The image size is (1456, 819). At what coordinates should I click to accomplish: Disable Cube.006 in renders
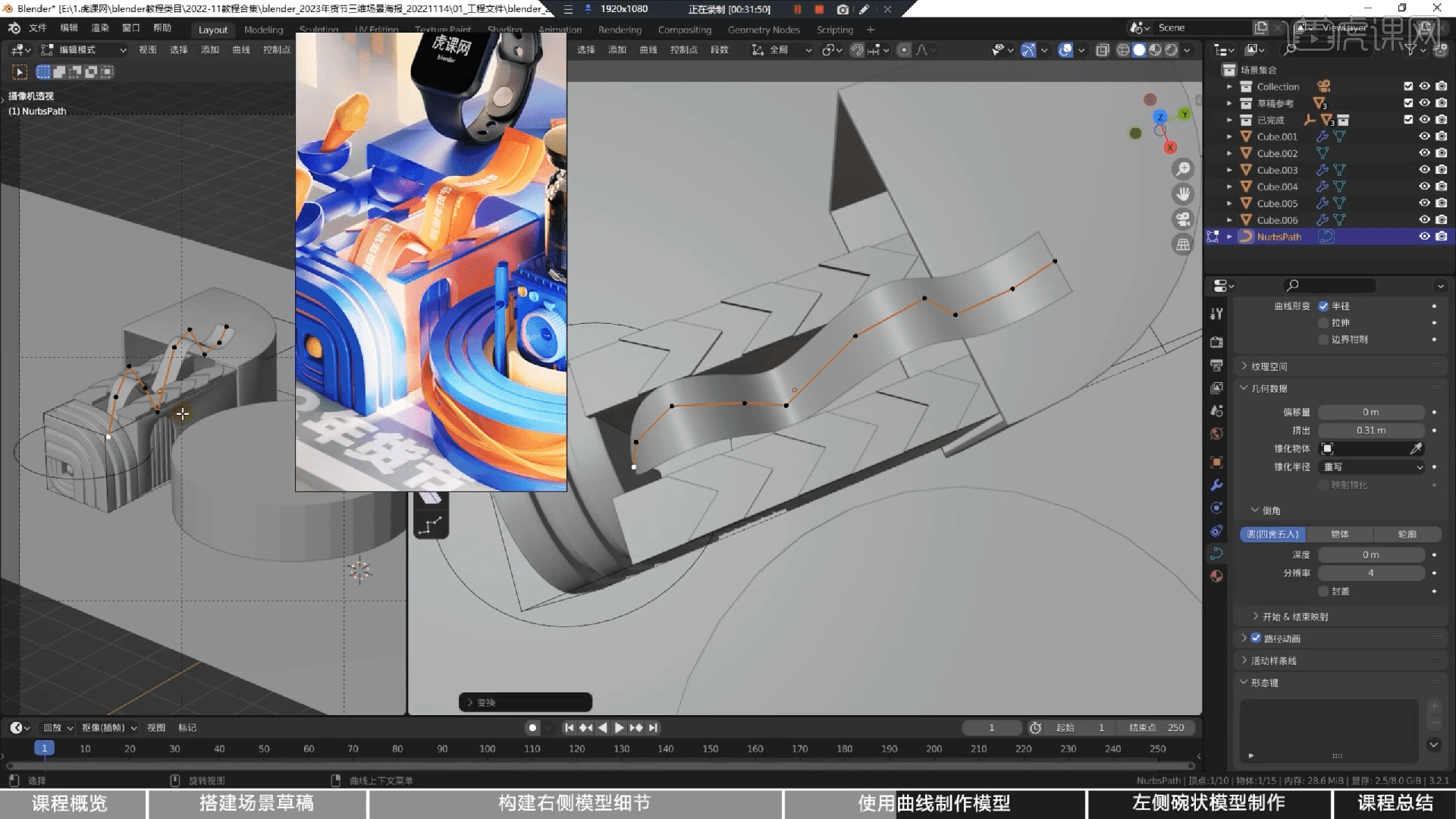click(x=1442, y=220)
